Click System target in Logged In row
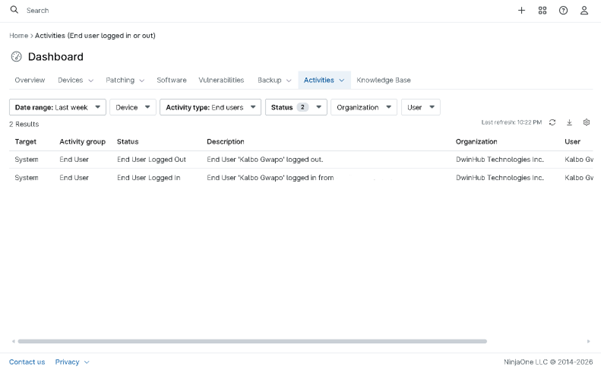This screenshot has width=601, height=367. 26,178
